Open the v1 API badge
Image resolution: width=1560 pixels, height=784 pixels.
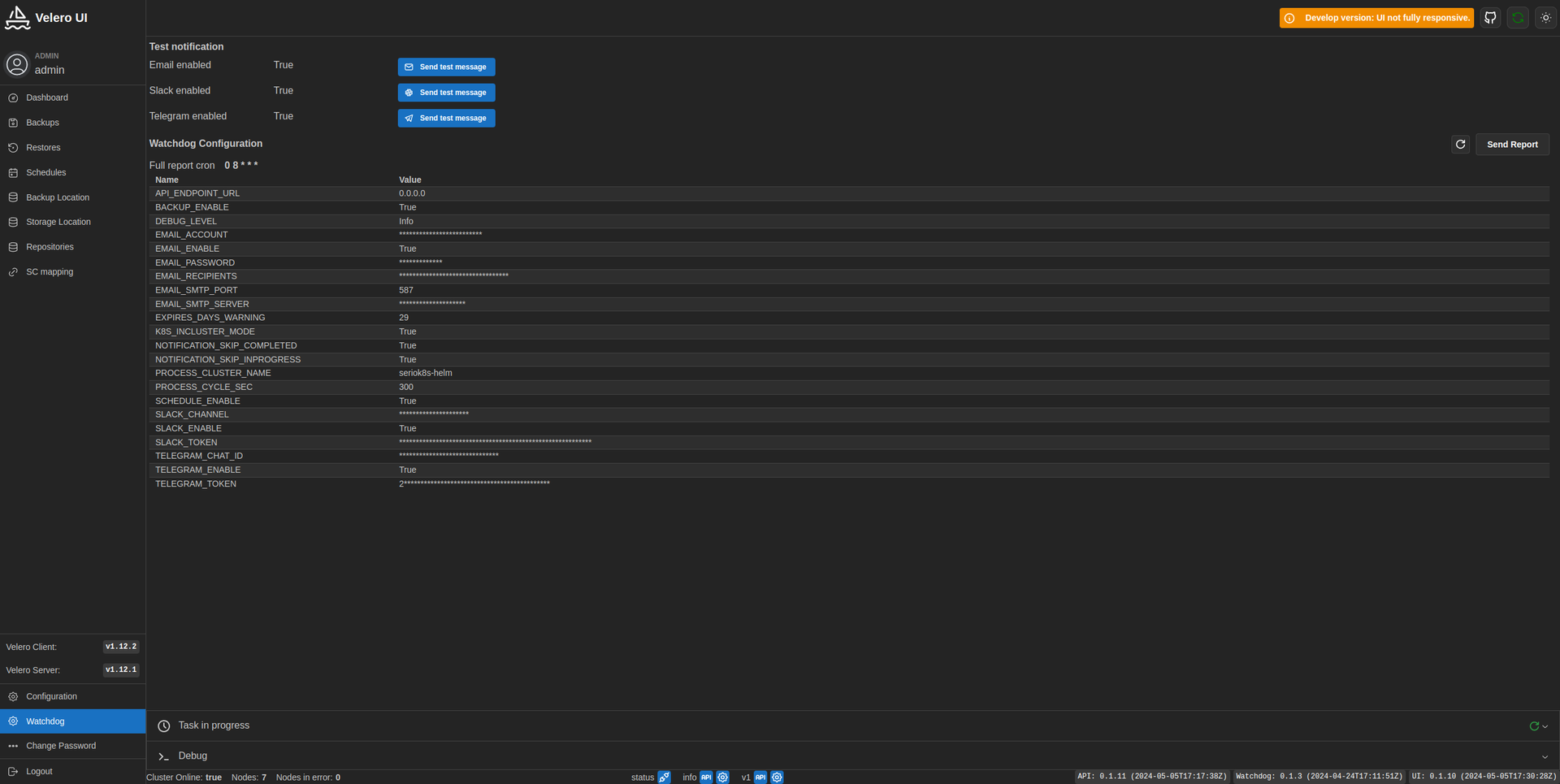[x=760, y=778]
